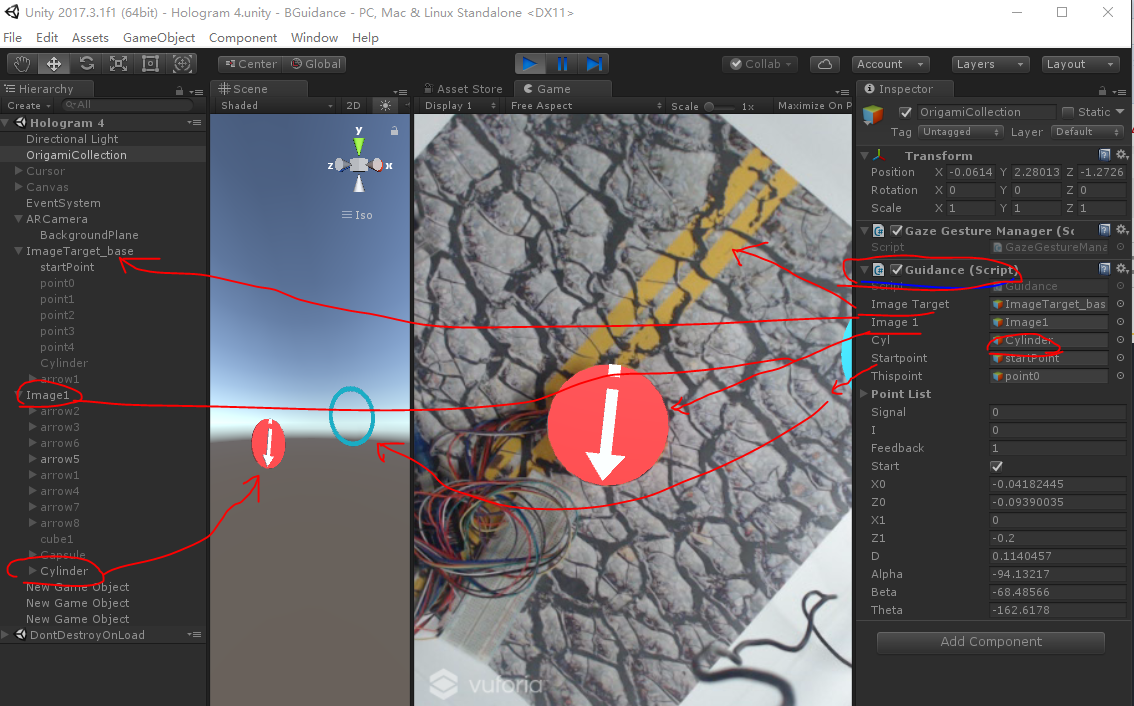Screen dimensions: 1134x706
Task: Open the object picker for the Cyl field
Action: tap(1120, 340)
